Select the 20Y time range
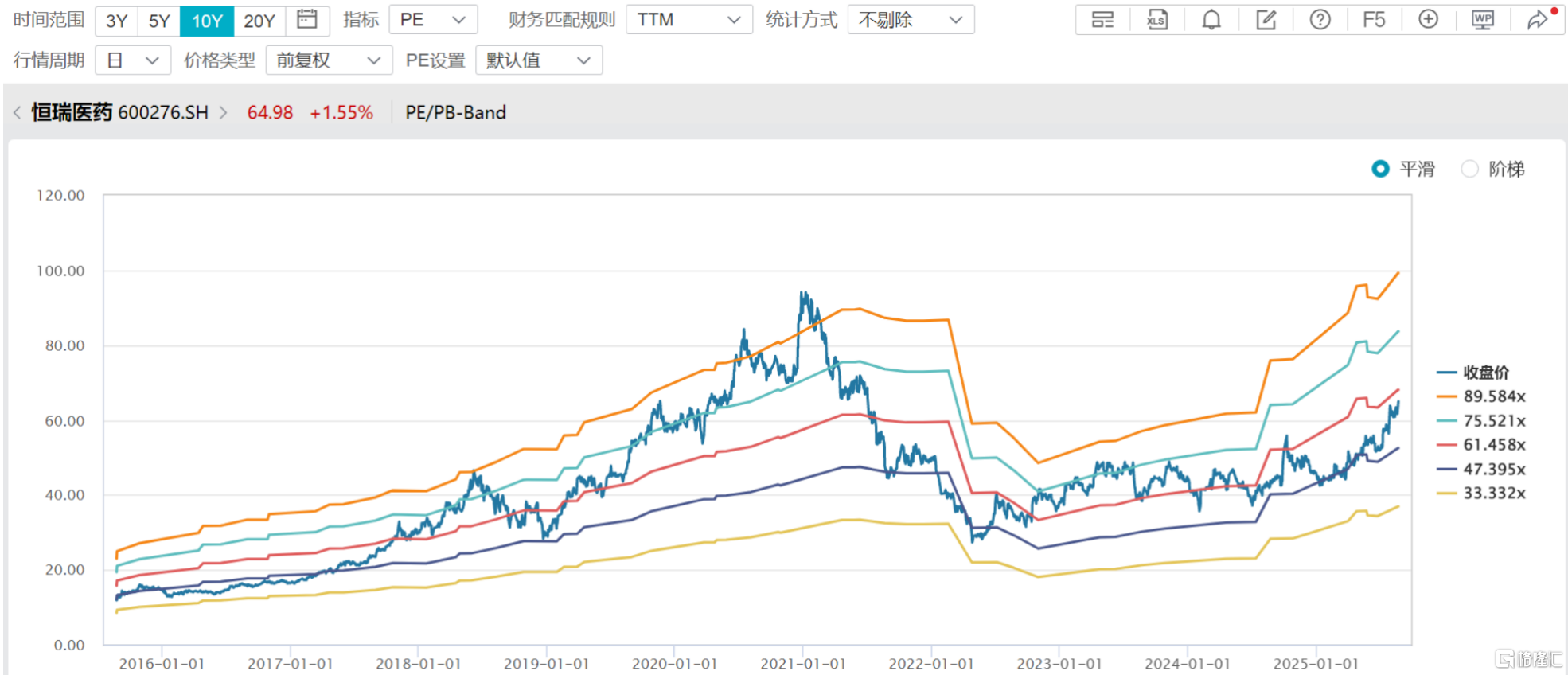 point(259,21)
